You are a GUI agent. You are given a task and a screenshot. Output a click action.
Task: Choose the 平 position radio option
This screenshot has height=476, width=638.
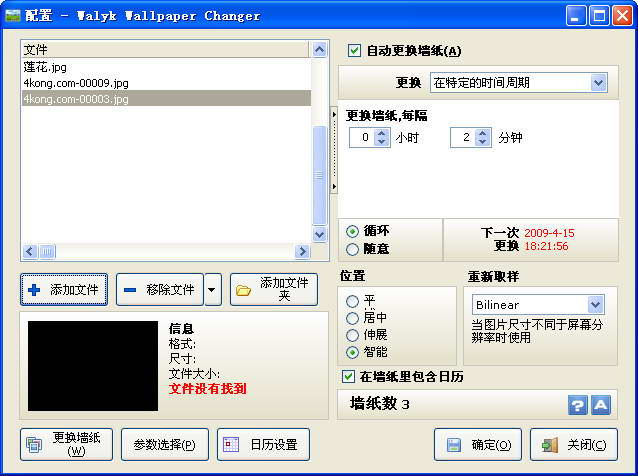tap(352, 301)
